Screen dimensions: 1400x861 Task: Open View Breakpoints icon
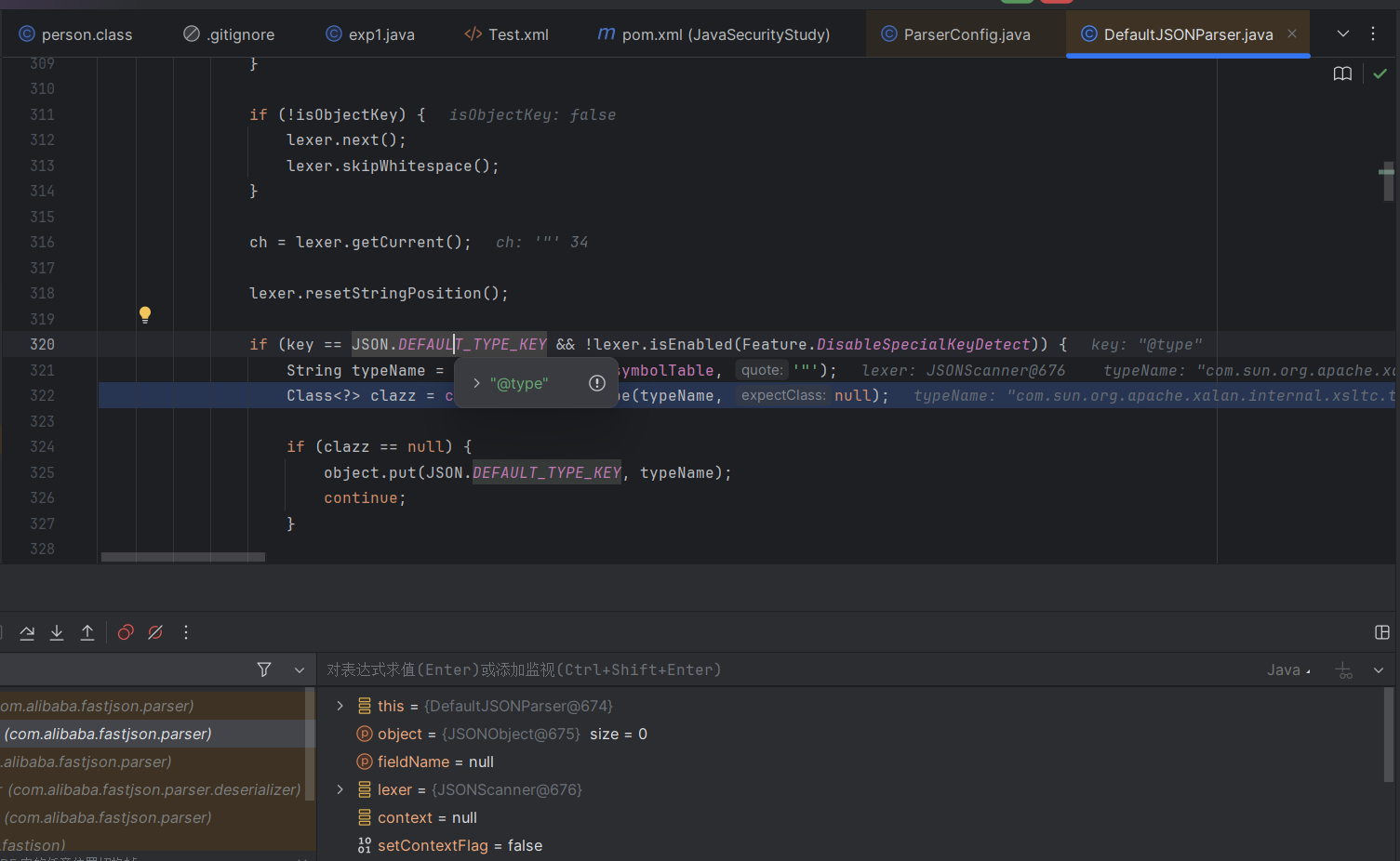coord(126,632)
